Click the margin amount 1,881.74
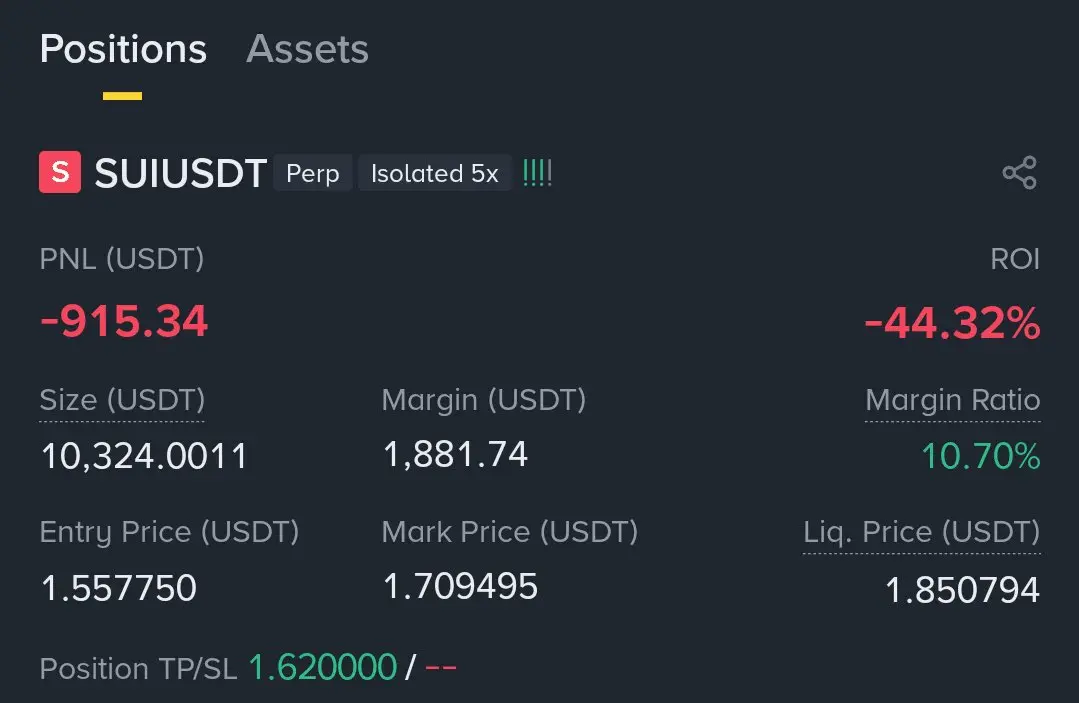This screenshot has width=1079, height=703. pos(455,454)
